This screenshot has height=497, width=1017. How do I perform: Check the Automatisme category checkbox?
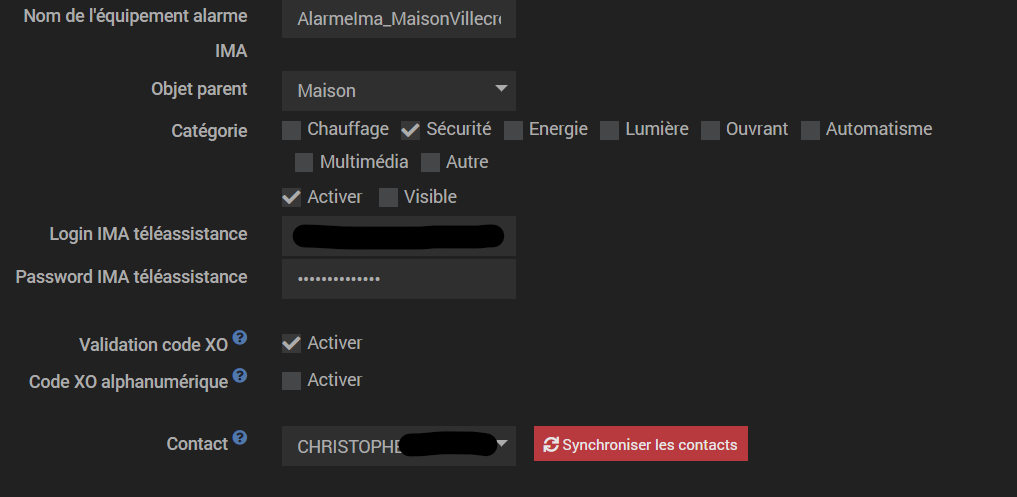click(x=810, y=130)
